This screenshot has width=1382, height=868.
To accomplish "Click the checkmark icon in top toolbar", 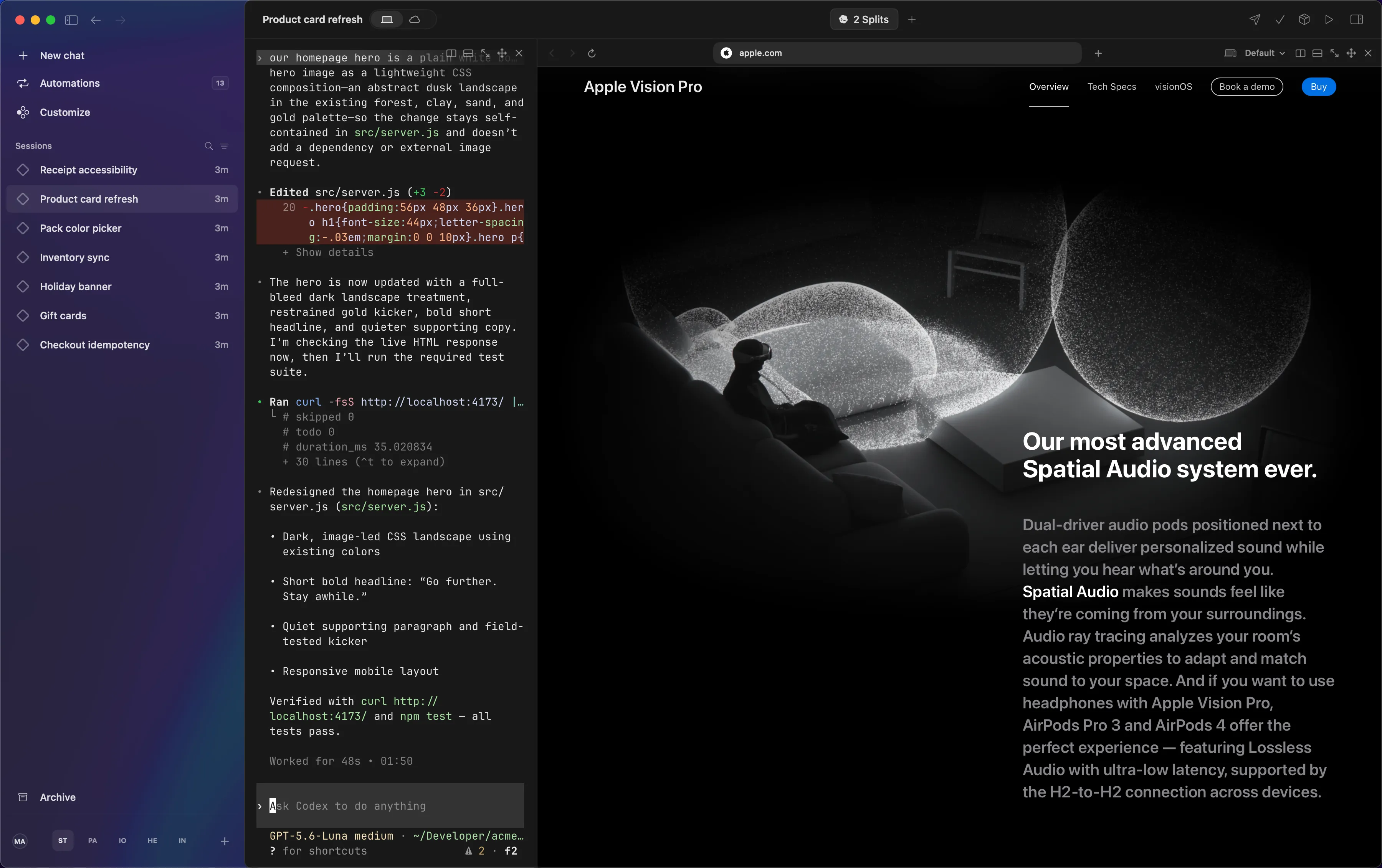I will (x=1280, y=20).
